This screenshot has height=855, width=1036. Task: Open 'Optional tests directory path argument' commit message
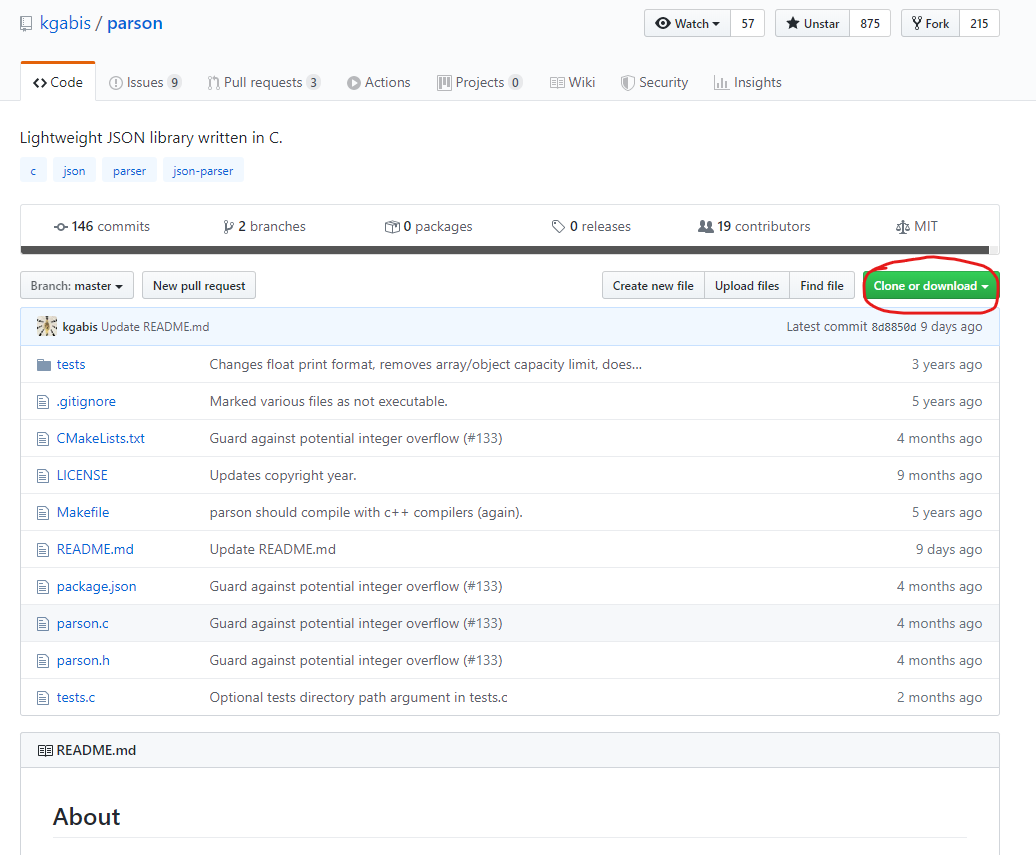359,698
